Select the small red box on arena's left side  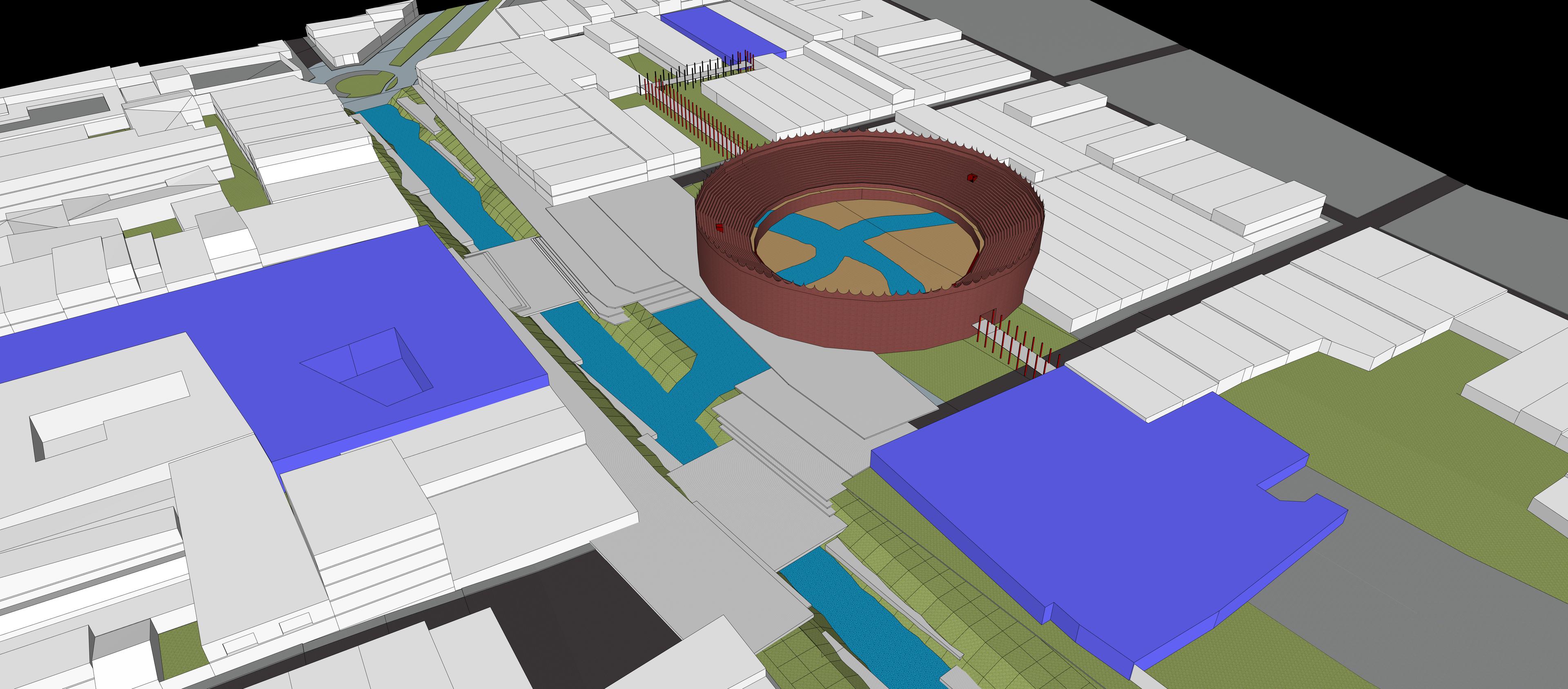coord(719,227)
